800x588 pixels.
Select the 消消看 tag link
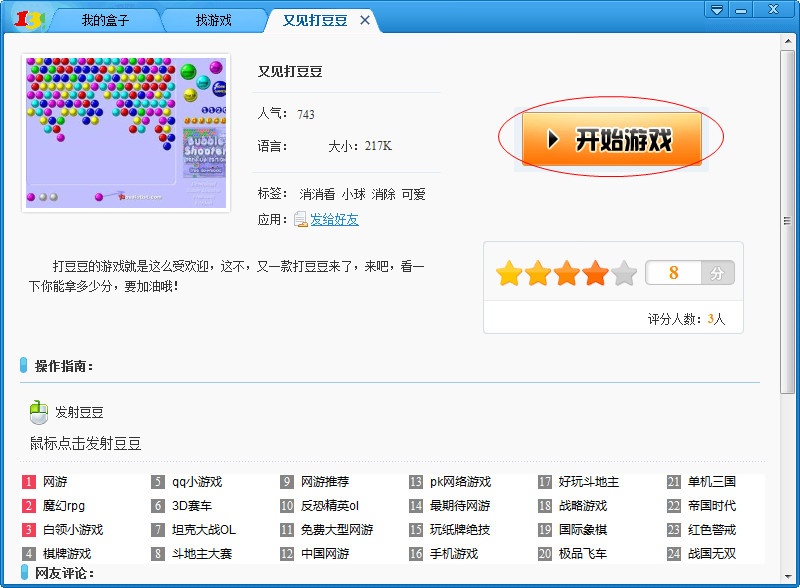[x=318, y=195]
